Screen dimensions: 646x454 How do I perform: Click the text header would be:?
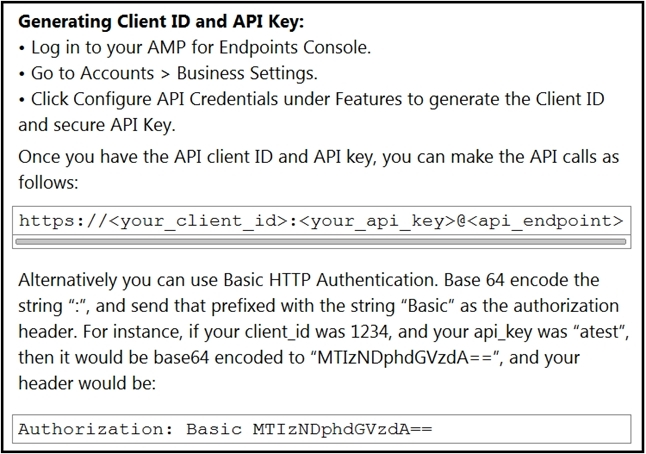point(87,384)
